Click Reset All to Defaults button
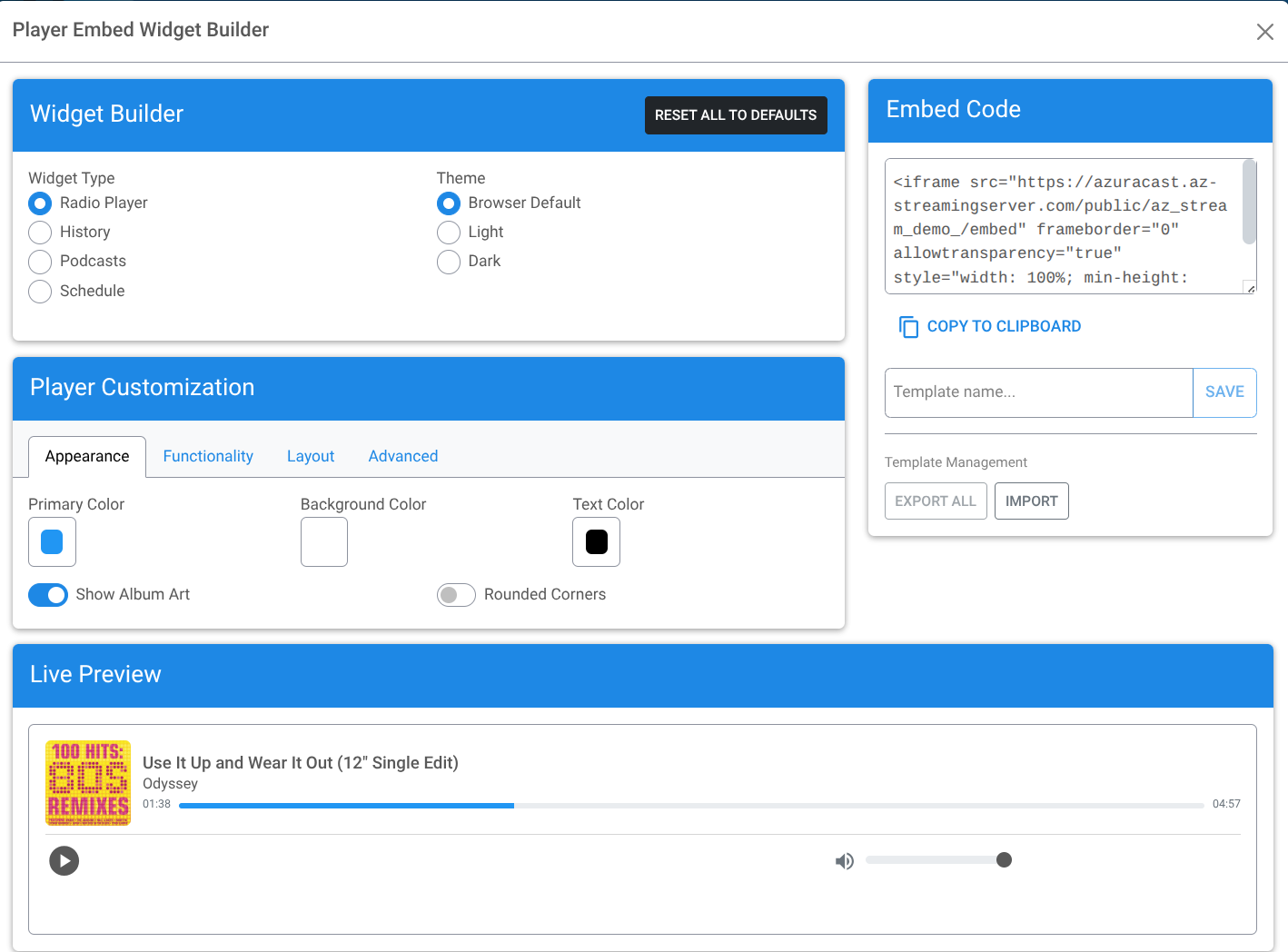Image resolution: width=1288 pixels, height=952 pixels. point(736,115)
